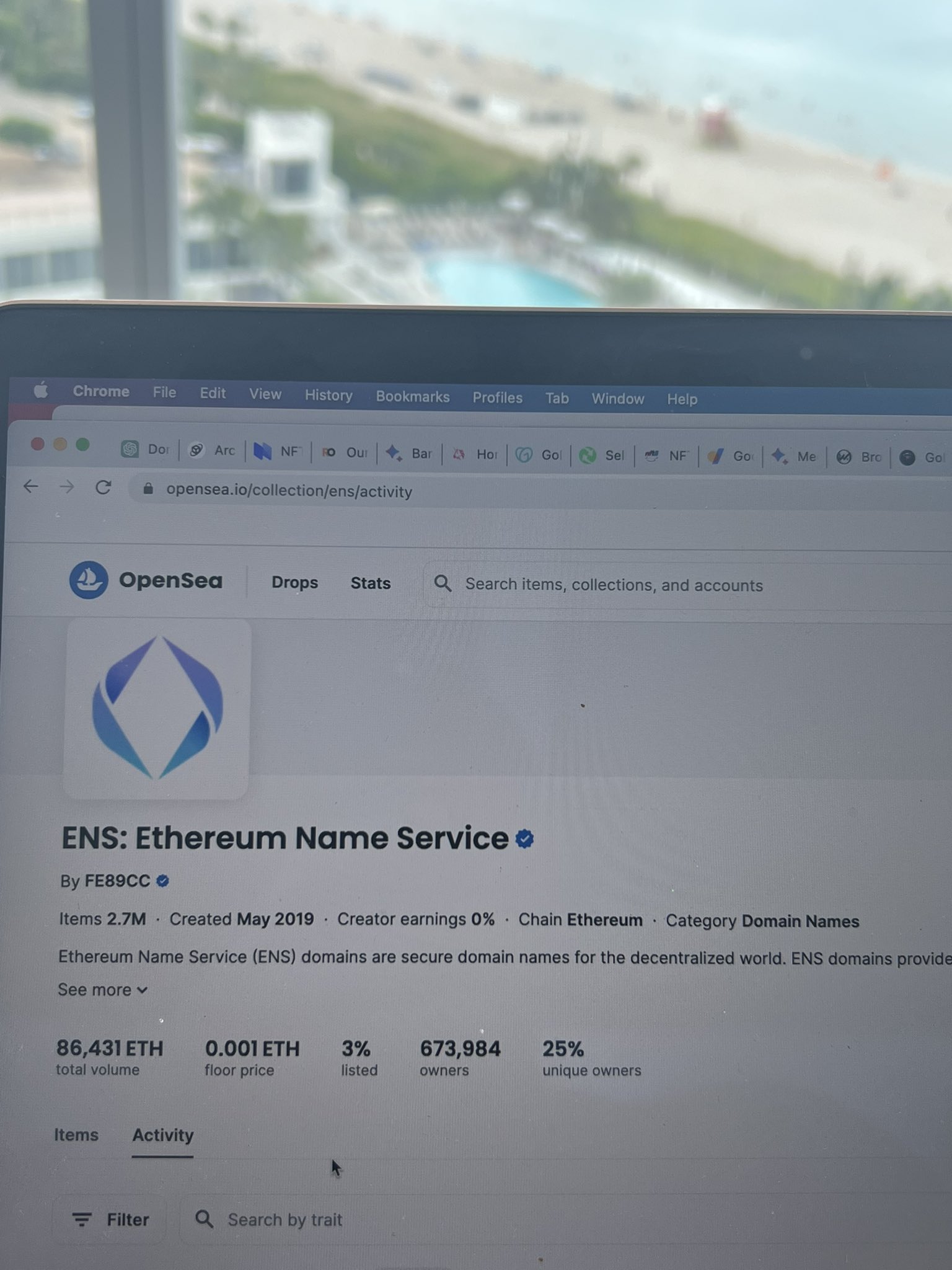Click the verified badge beside collection title
The height and width of the screenshot is (1270, 952).
pyautogui.click(x=524, y=839)
